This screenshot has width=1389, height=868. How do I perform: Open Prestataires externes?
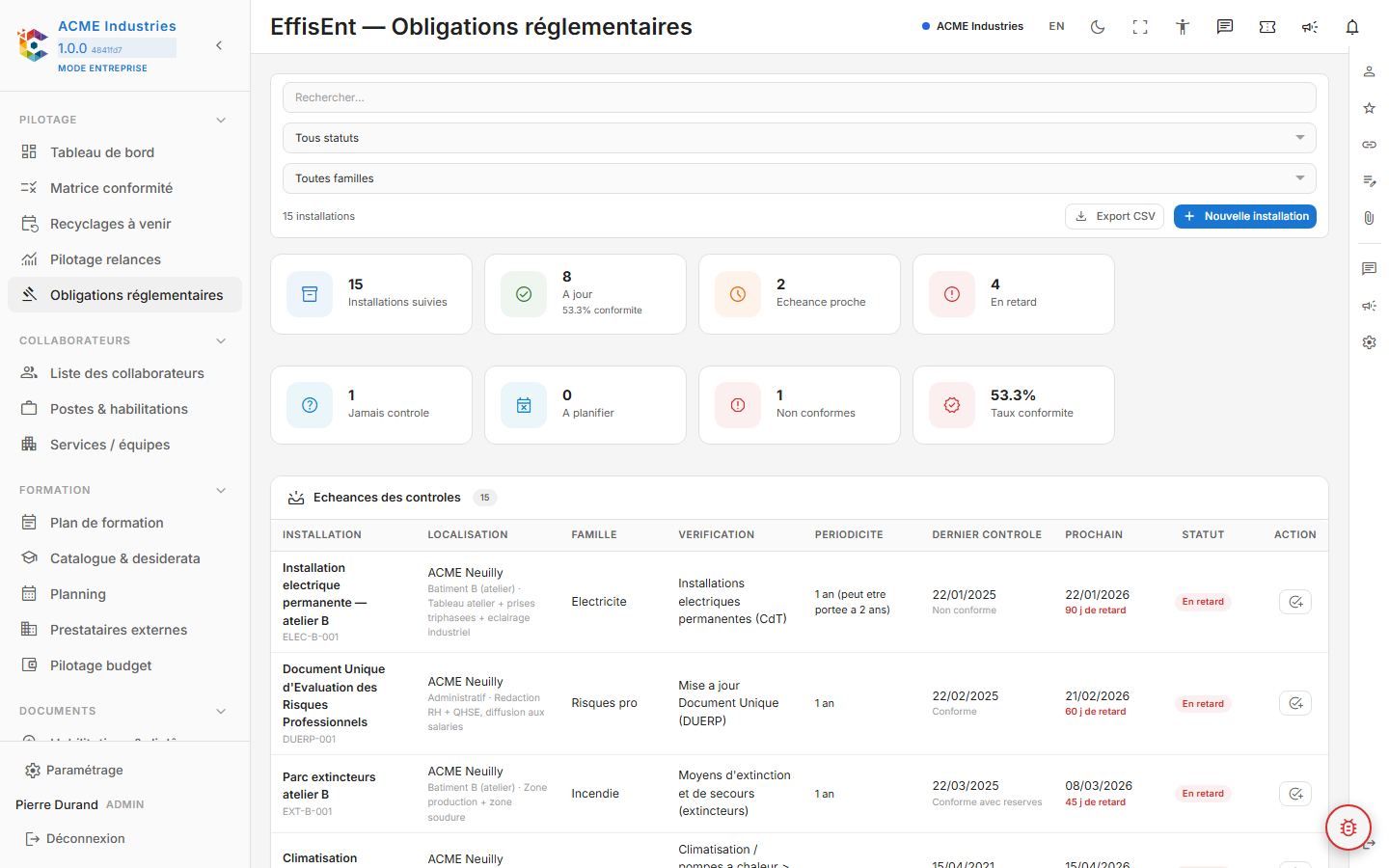(x=125, y=630)
